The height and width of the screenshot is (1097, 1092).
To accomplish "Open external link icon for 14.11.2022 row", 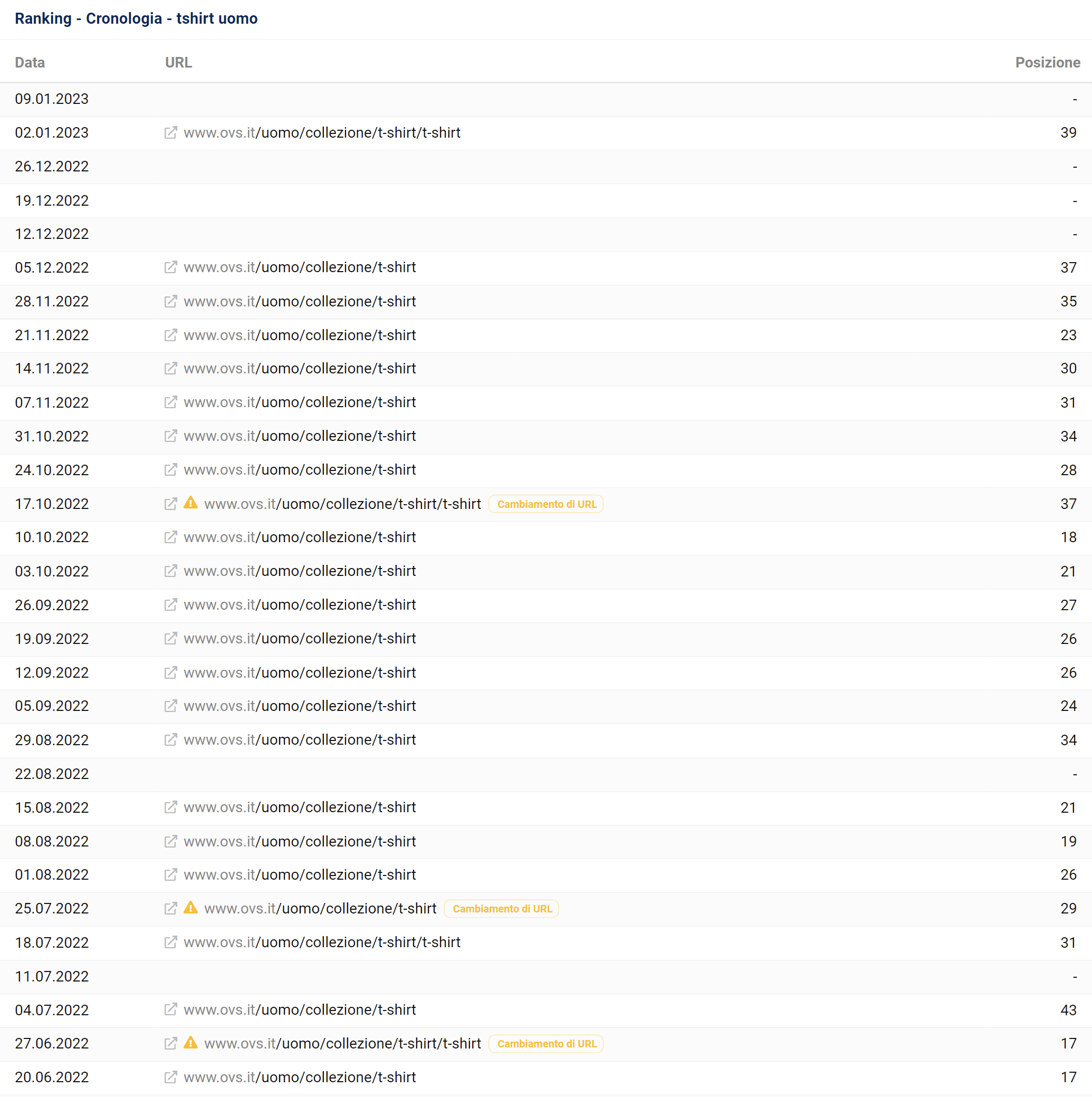I will click(170, 369).
